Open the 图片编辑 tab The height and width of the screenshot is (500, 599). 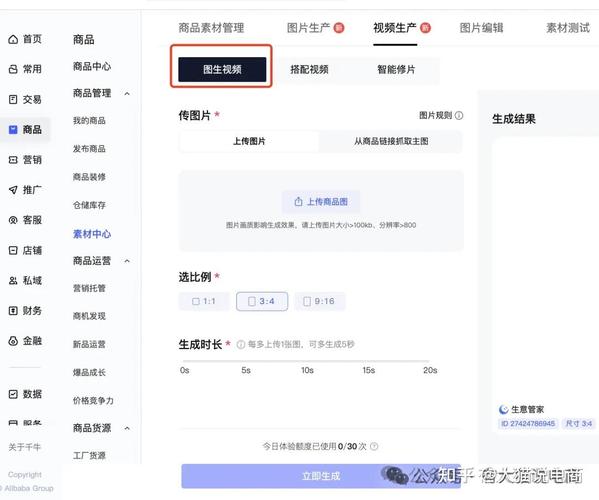point(481,28)
